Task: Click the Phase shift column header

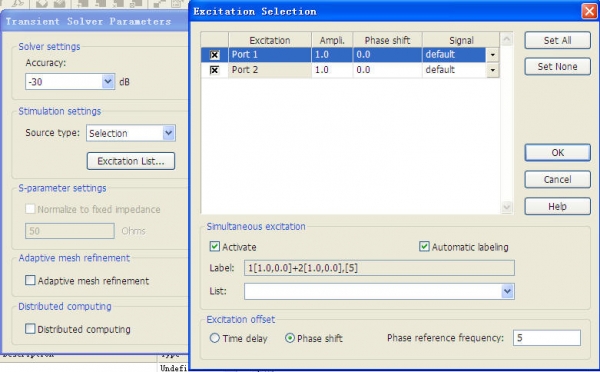Action: [x=387, y=40]
